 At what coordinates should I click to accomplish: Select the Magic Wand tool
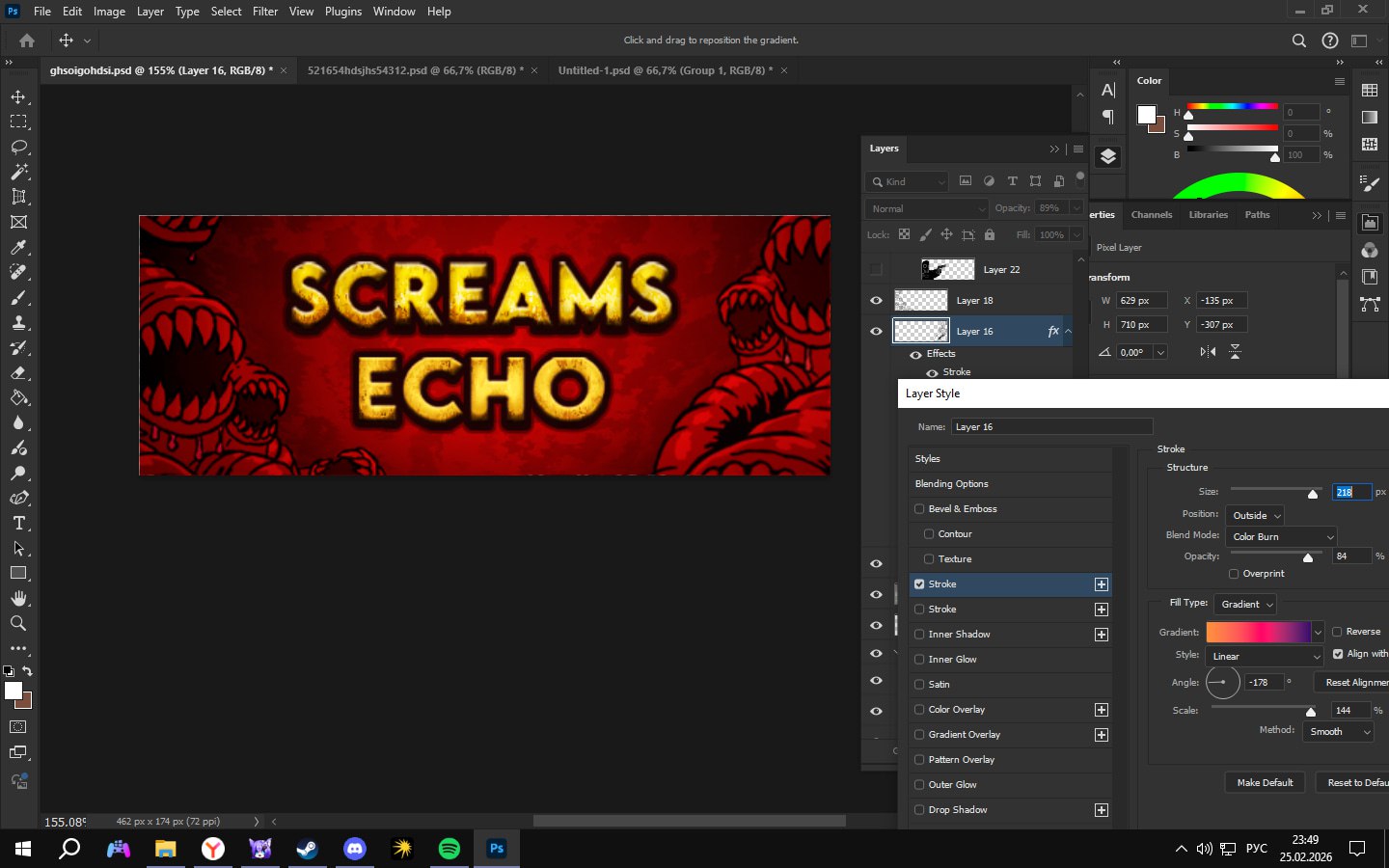(18, 172)
